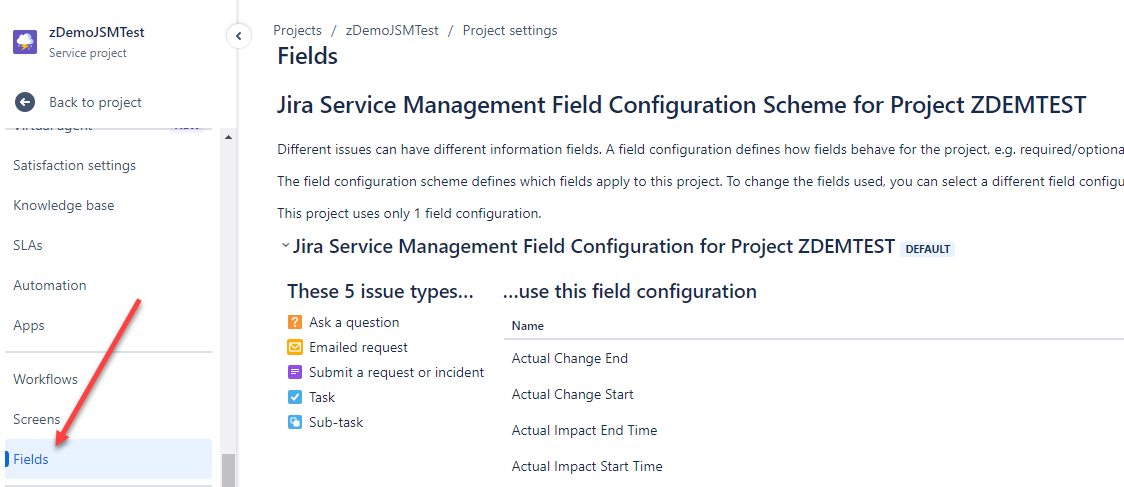The height and width of the screenshot is (487, 1124).
Task: Click the Ask a question issue type icon
Action: click(295, 322)
